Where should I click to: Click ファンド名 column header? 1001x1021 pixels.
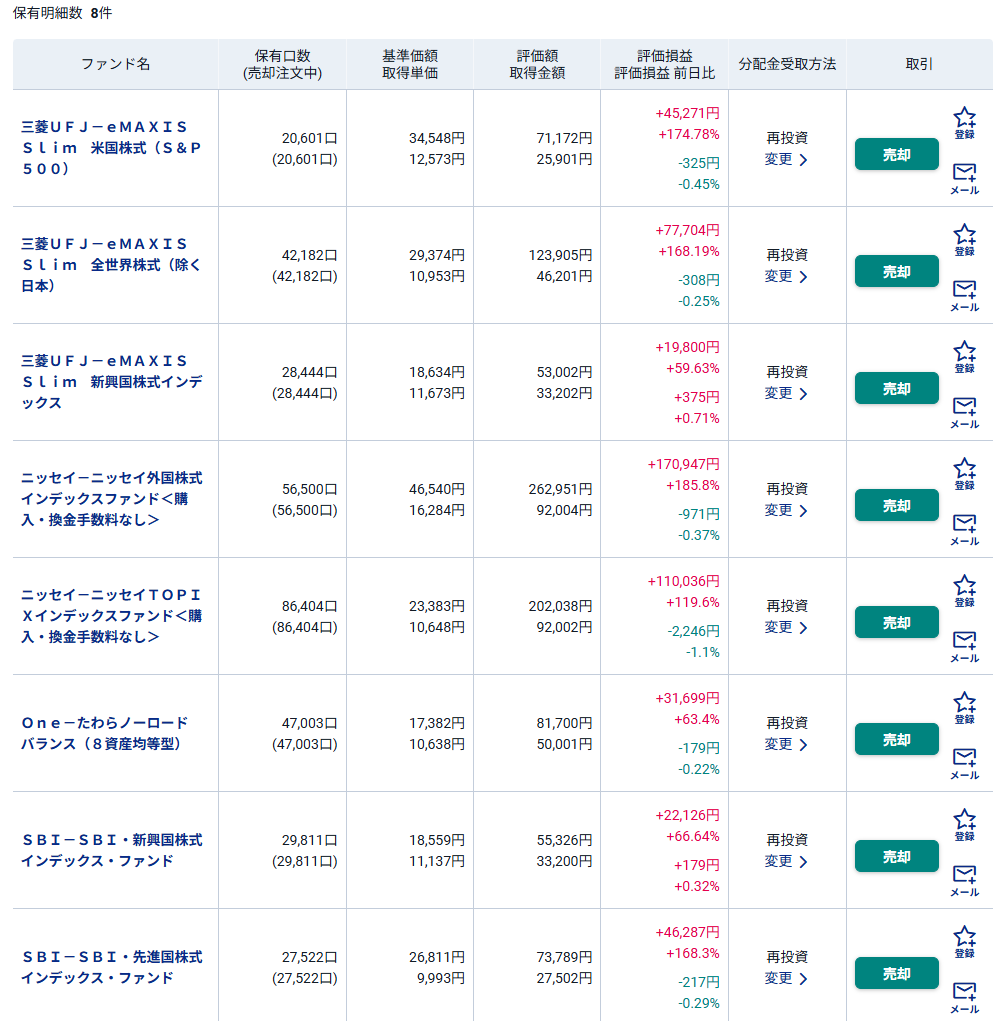click(115, 64)
